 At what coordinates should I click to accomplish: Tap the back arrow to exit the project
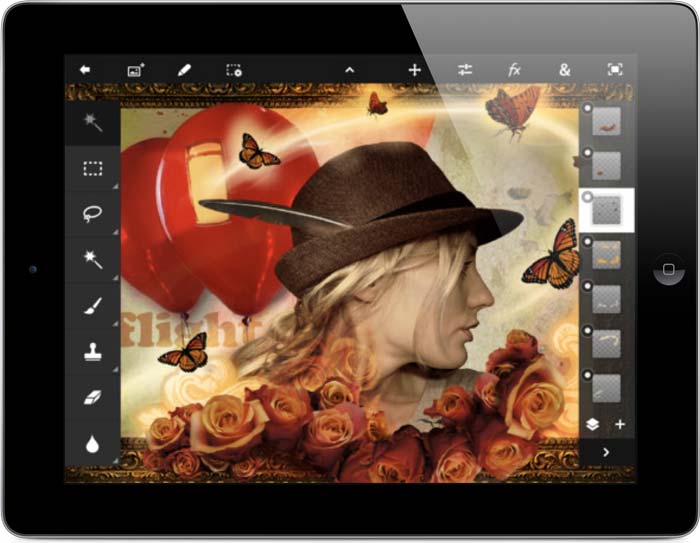pos(85,70)
